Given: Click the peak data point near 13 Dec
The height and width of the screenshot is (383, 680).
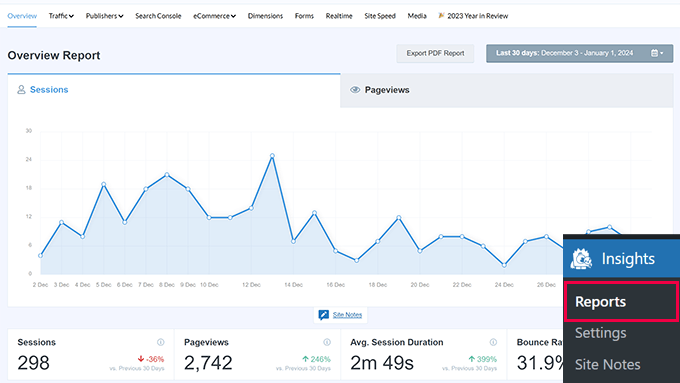Looking at the screenshot, I should click(x=272, y=155).
